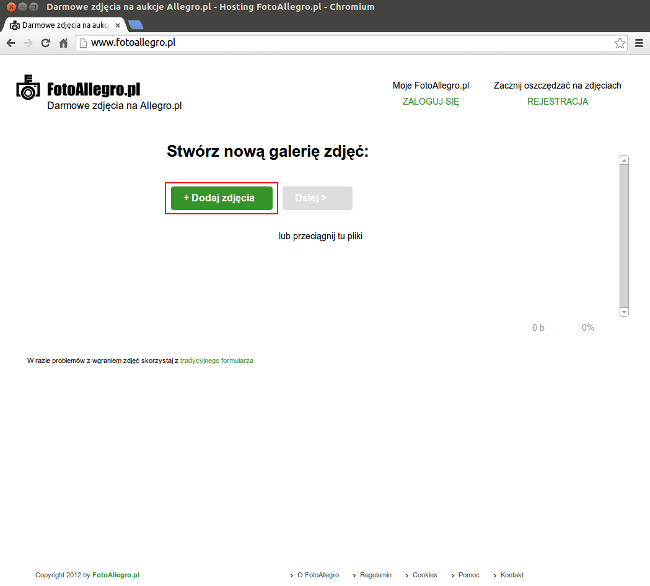Open the Regulamin footer link

point(376,575)
